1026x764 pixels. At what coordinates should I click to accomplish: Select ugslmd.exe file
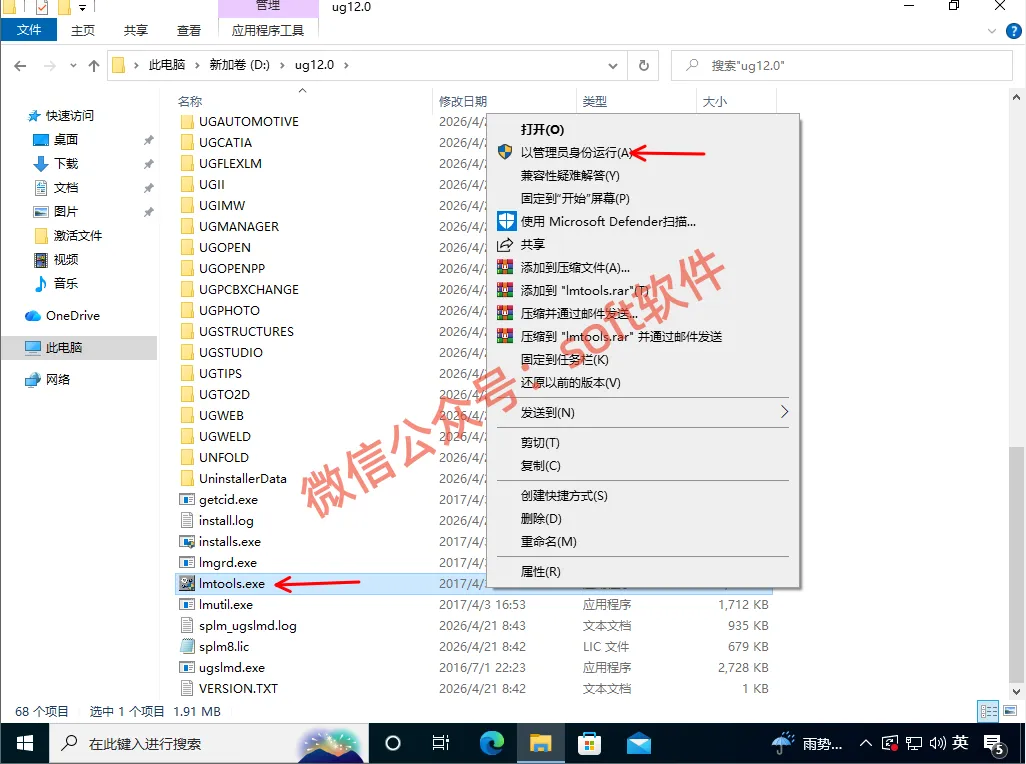tap(232, 667)
